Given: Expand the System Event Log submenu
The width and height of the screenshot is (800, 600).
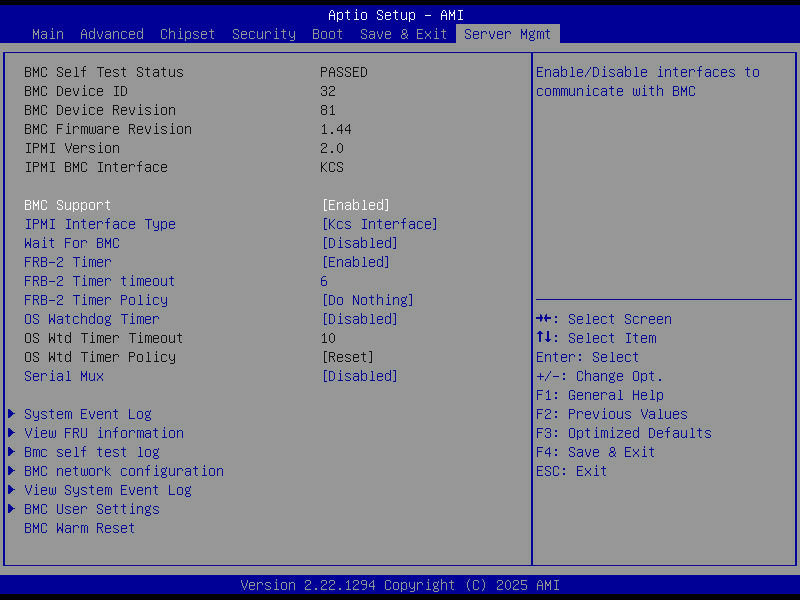Looking at the screenshot, I should pyautogui.click(x=88, y=413).
